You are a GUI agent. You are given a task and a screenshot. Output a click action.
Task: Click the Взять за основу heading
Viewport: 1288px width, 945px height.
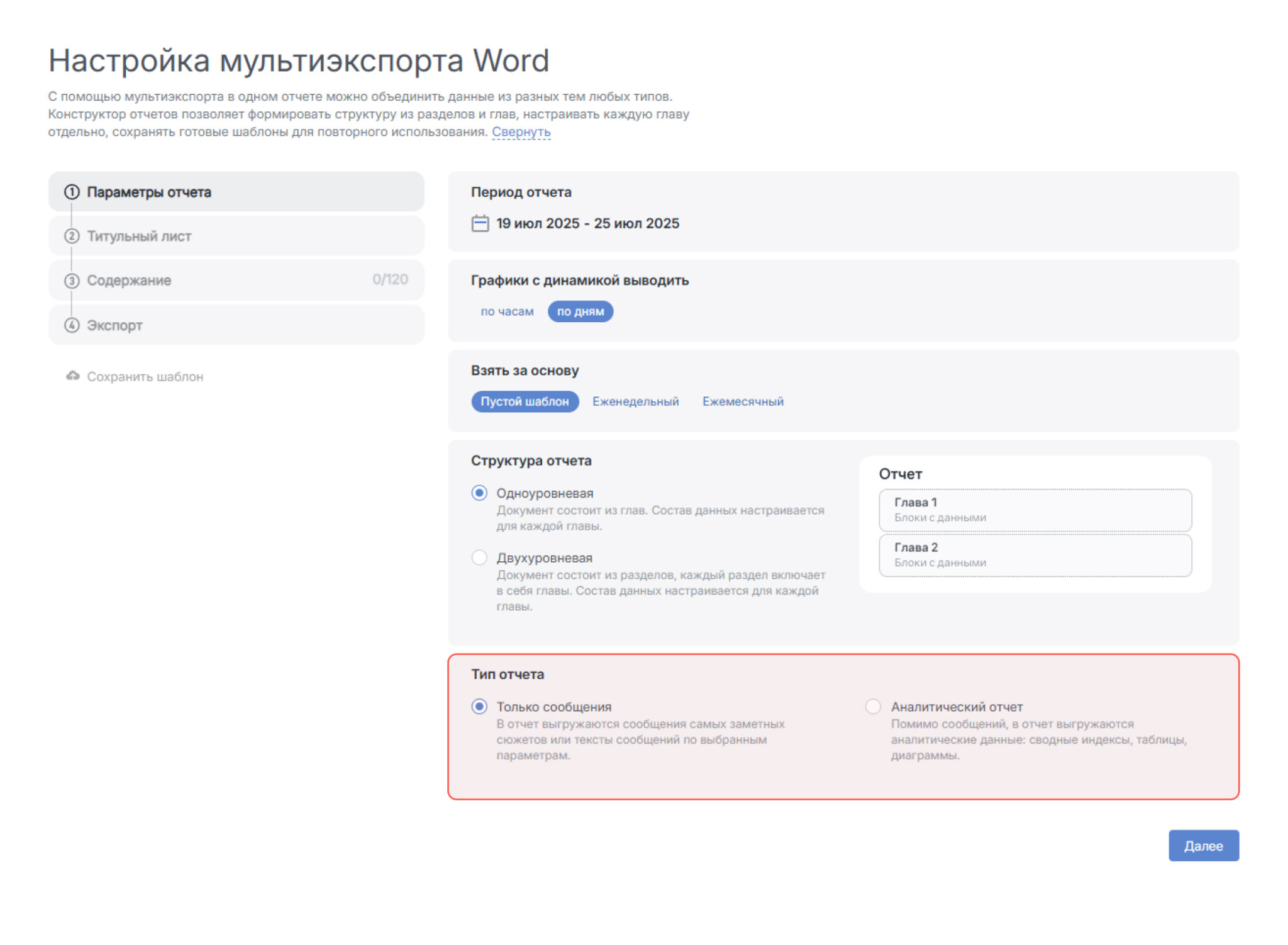click(525, 371)
